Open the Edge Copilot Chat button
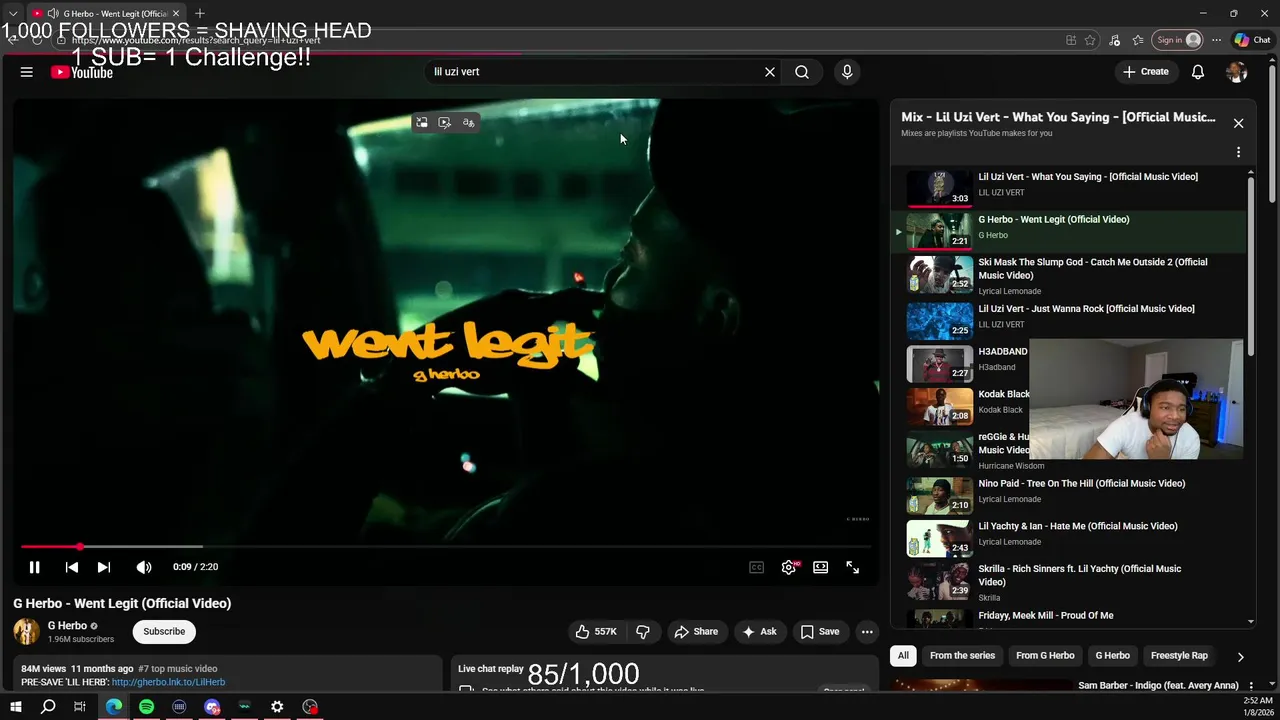 coord(1252,40)
